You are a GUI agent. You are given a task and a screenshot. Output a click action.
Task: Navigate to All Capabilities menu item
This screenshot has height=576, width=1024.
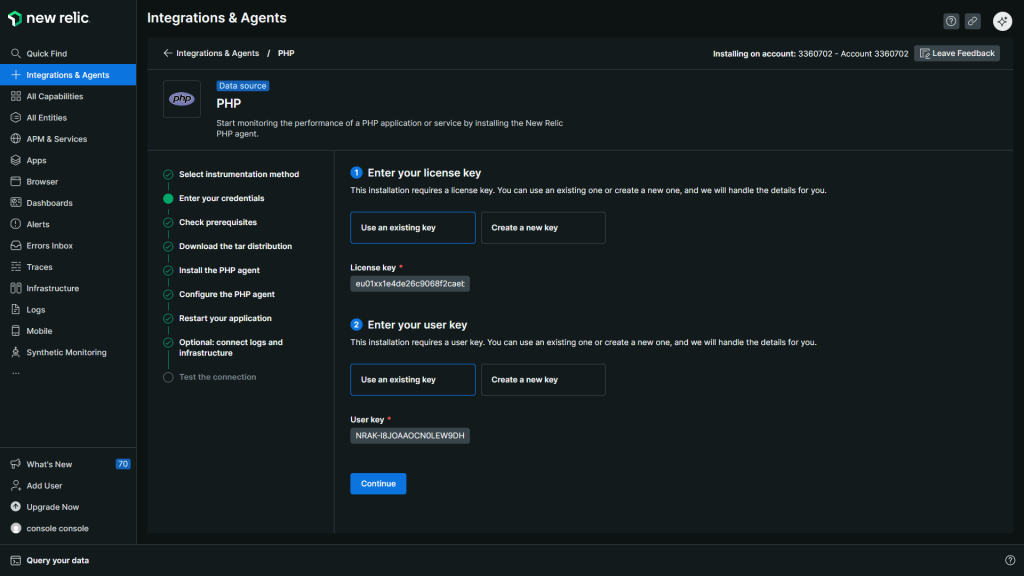point(55,97)
